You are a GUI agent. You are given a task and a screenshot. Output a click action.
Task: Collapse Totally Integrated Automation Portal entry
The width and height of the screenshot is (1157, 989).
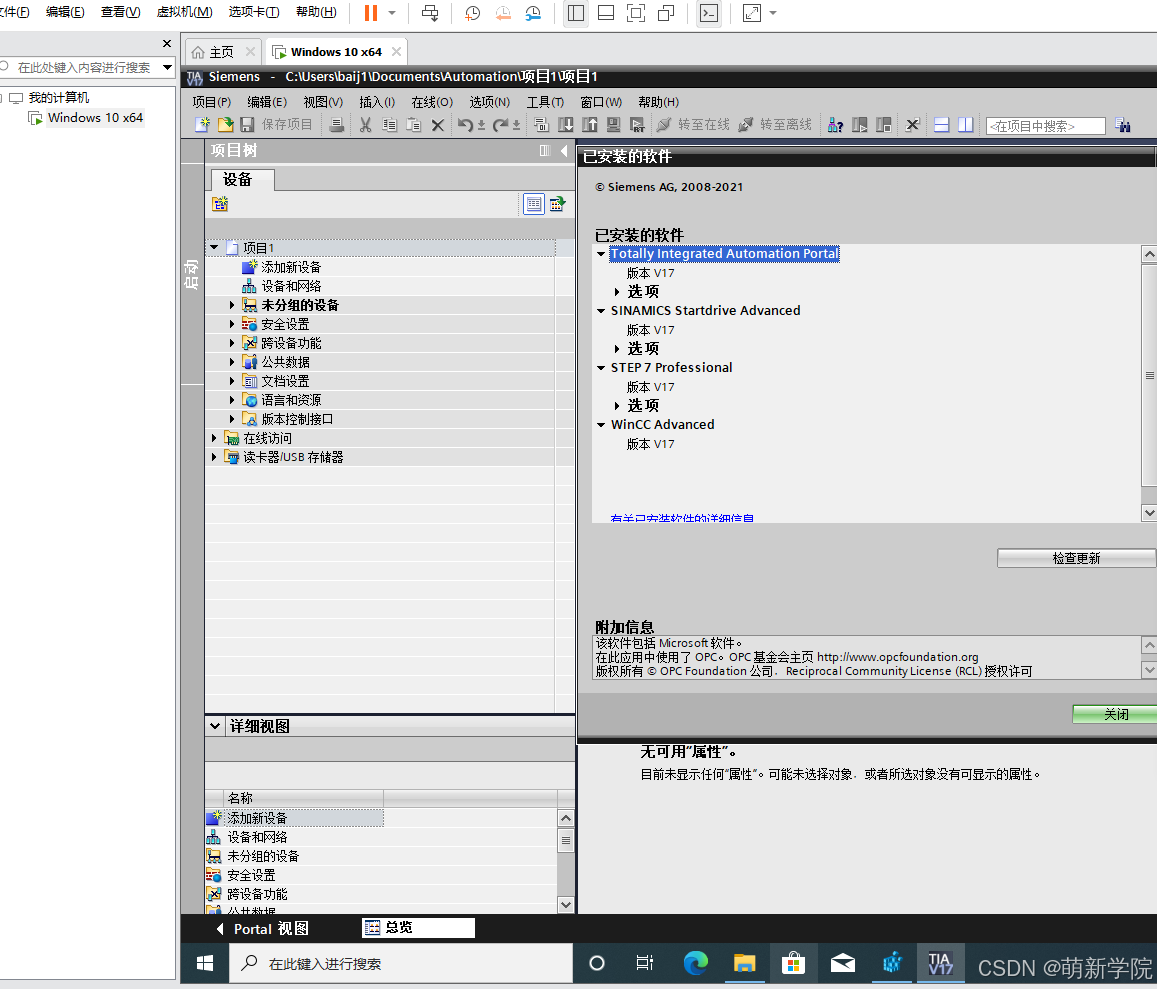pyautogui.click(x=601, y=254)
